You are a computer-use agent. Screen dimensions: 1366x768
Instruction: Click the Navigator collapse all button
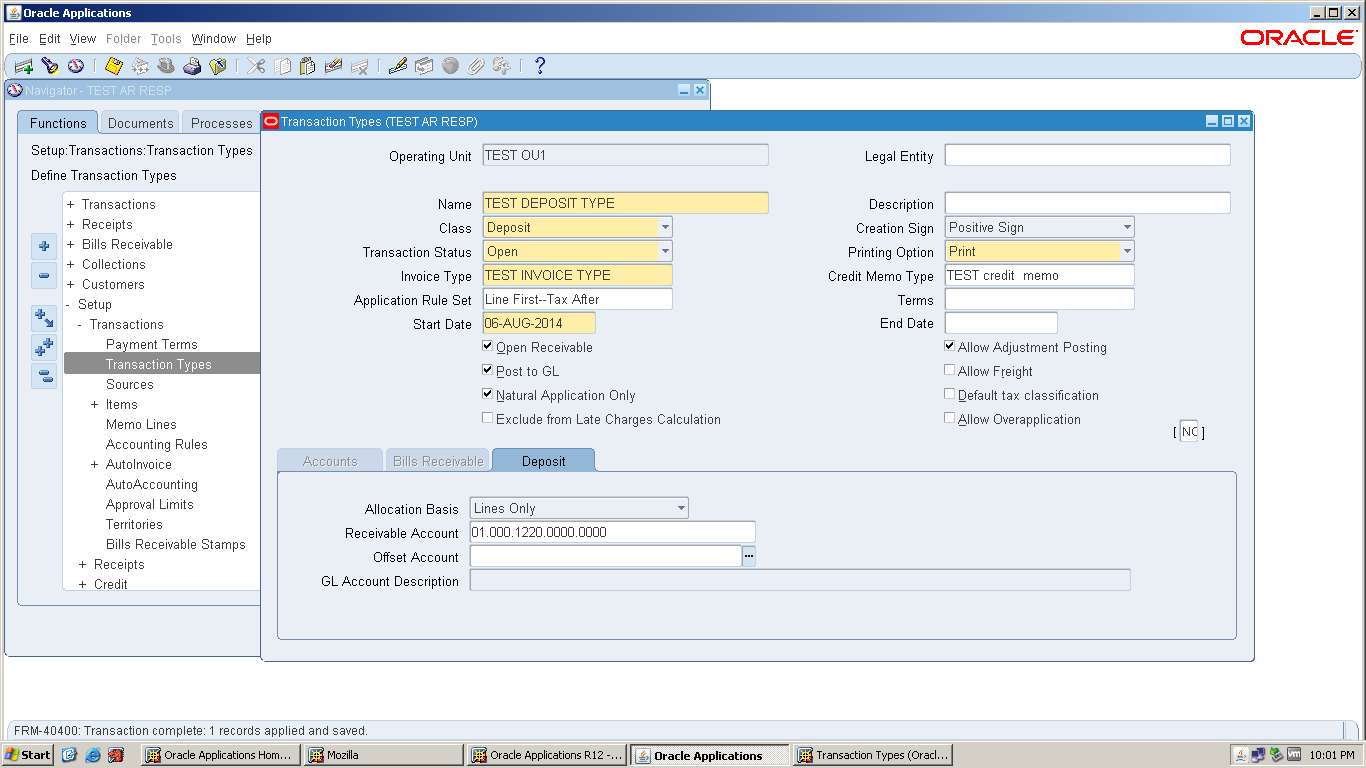tap(44, 376)
